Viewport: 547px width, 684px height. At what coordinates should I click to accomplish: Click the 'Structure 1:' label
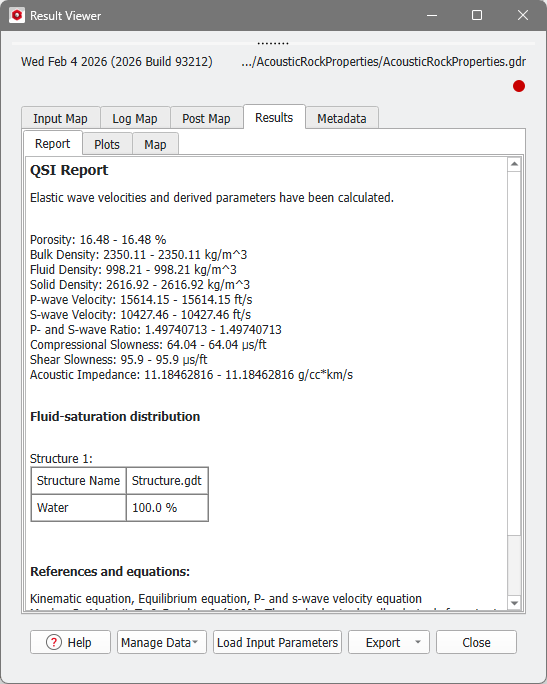pyautogui.click(x=61, y=459)
